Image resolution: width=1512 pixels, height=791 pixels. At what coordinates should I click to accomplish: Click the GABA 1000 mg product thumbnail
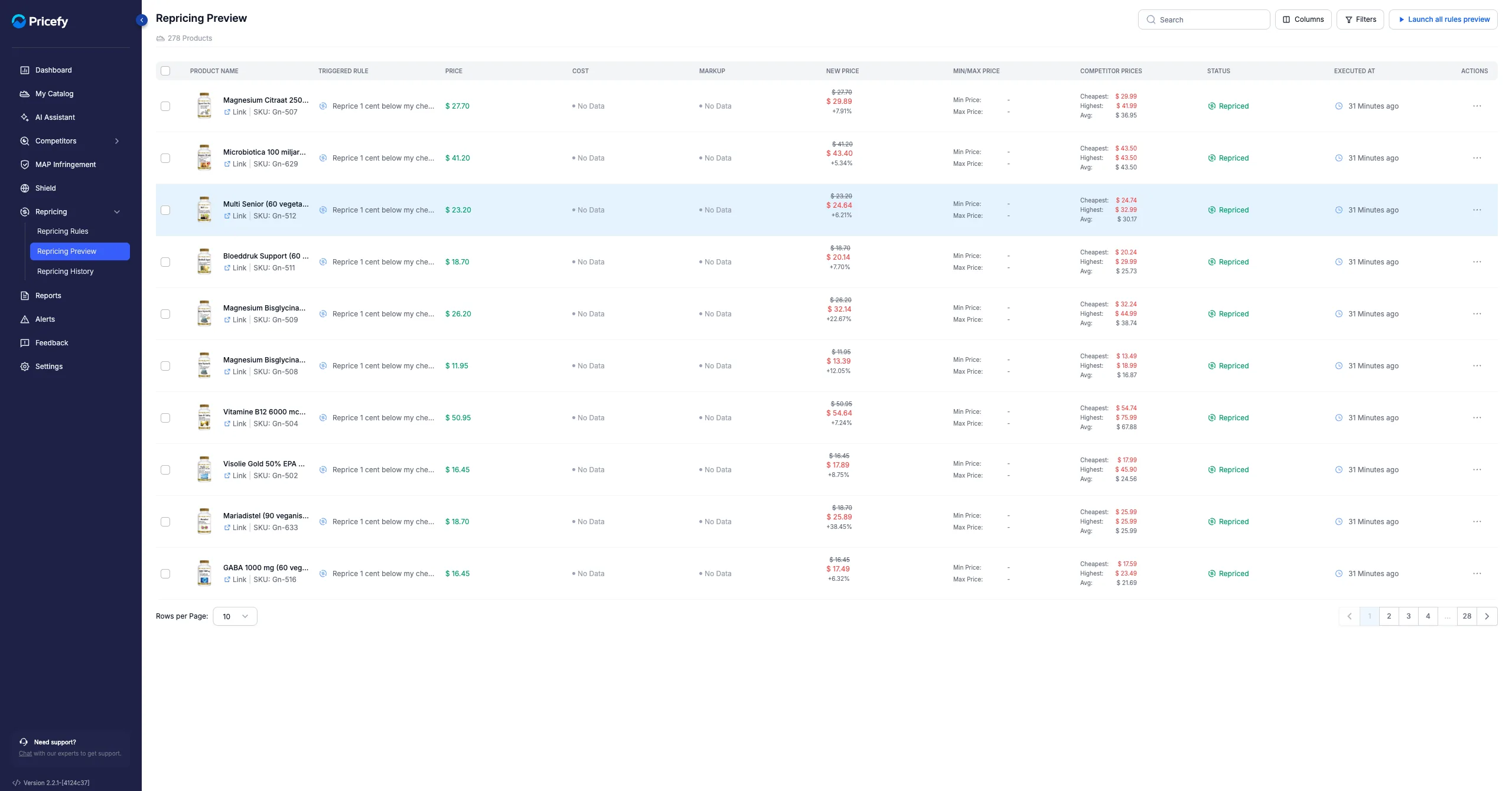pos(204,573)
